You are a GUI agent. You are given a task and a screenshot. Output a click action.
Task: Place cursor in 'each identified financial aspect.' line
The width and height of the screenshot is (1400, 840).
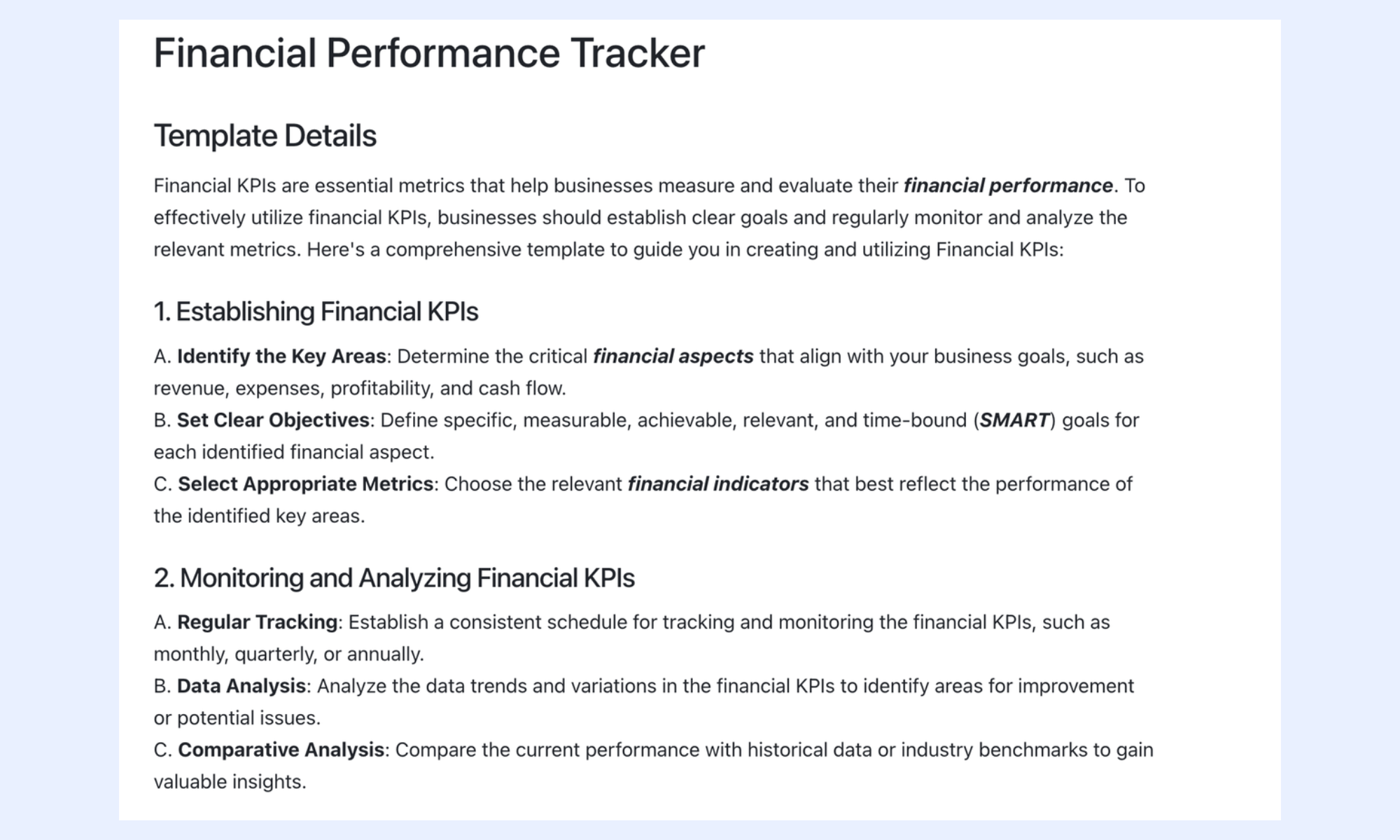tap(294, 452)
